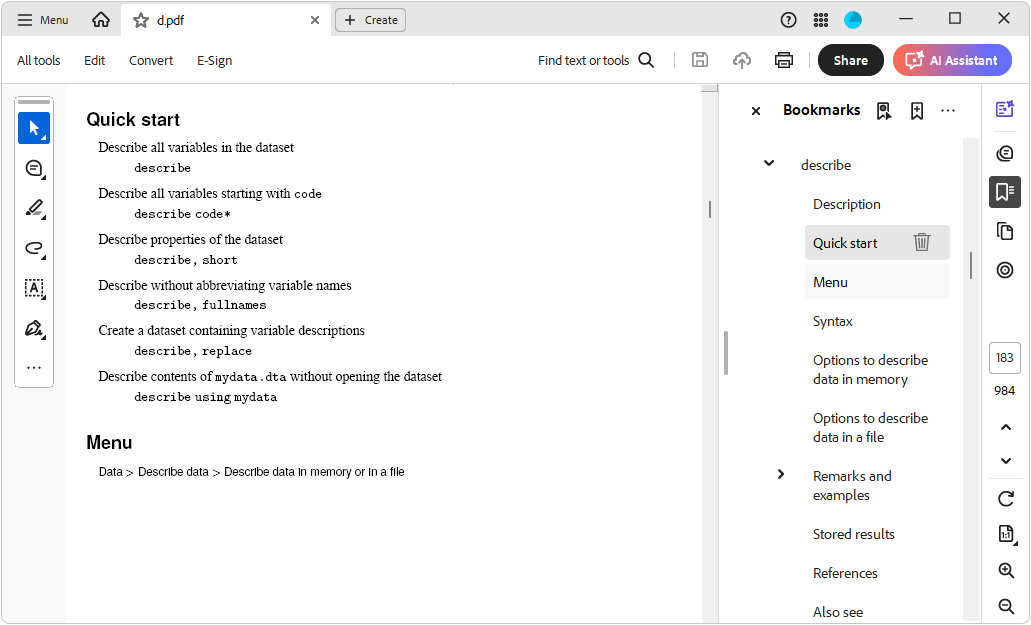Screen dimensions: 1031x625
Task: Go to Remarks and examples bookmark
Action: (852, 486)
